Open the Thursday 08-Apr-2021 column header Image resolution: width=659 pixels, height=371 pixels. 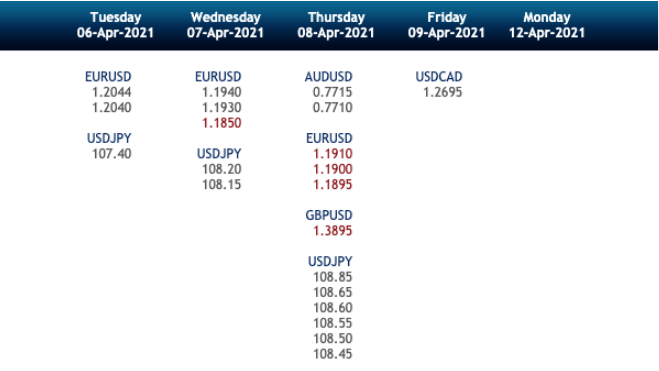coord(336,25)
